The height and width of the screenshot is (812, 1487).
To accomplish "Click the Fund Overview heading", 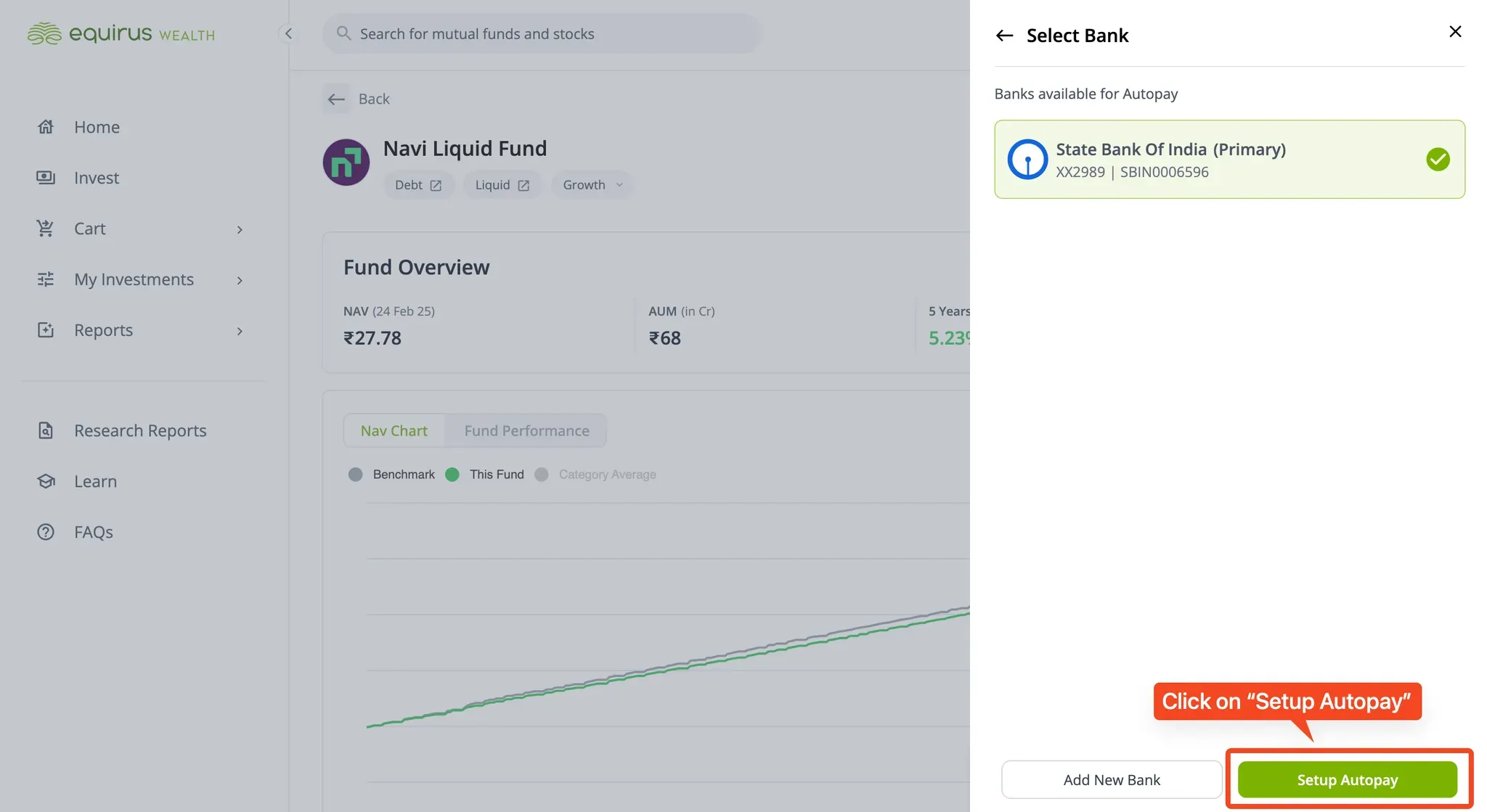I will 417,268.
